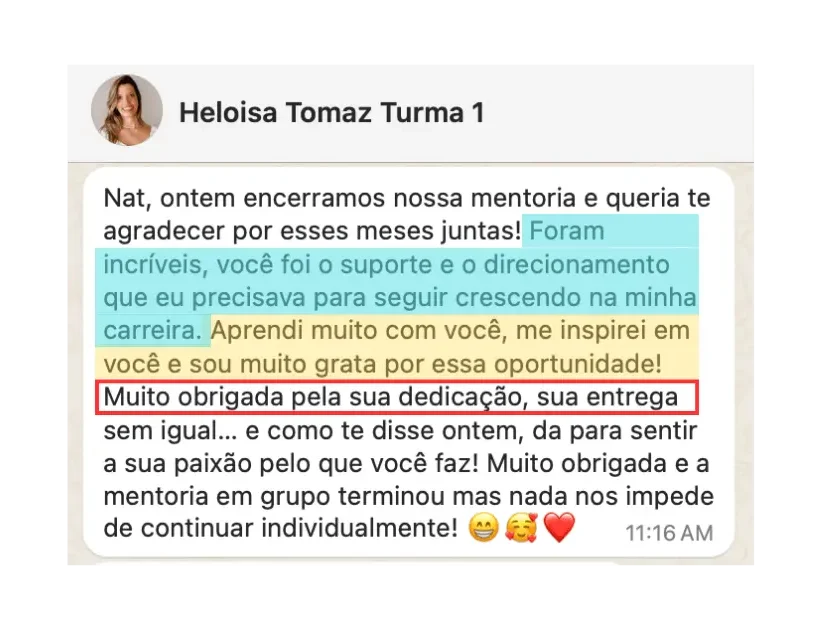This screenshot has height=635, width=830.
Task: Click the cyan highlight on 'Foram'
Action: pyautogui.click(x=567, y=231)
